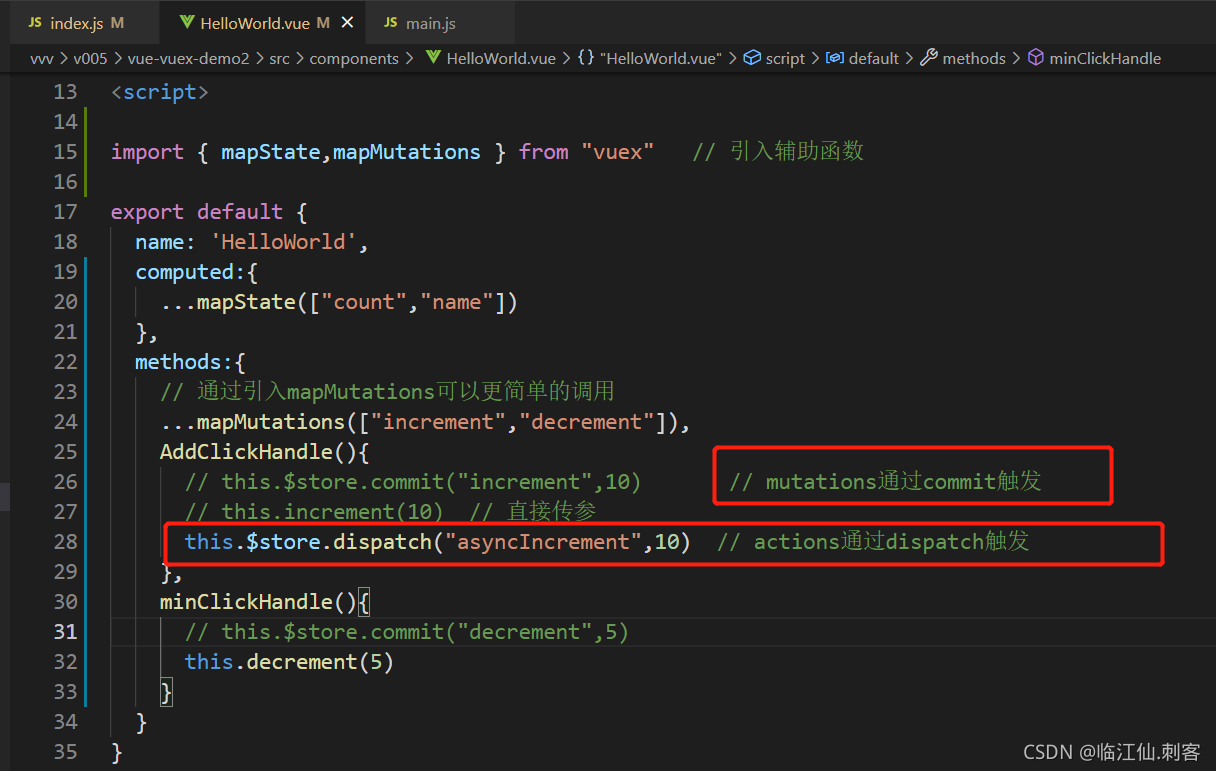Open the default breadcrumb symbol list
Screen dimensions: 1216x771
(874, 58)
